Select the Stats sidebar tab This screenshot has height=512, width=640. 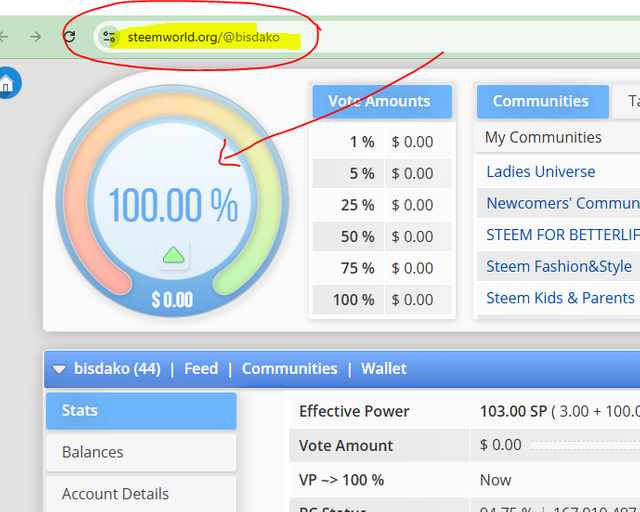pyautogui.click(x=141, y=411)
